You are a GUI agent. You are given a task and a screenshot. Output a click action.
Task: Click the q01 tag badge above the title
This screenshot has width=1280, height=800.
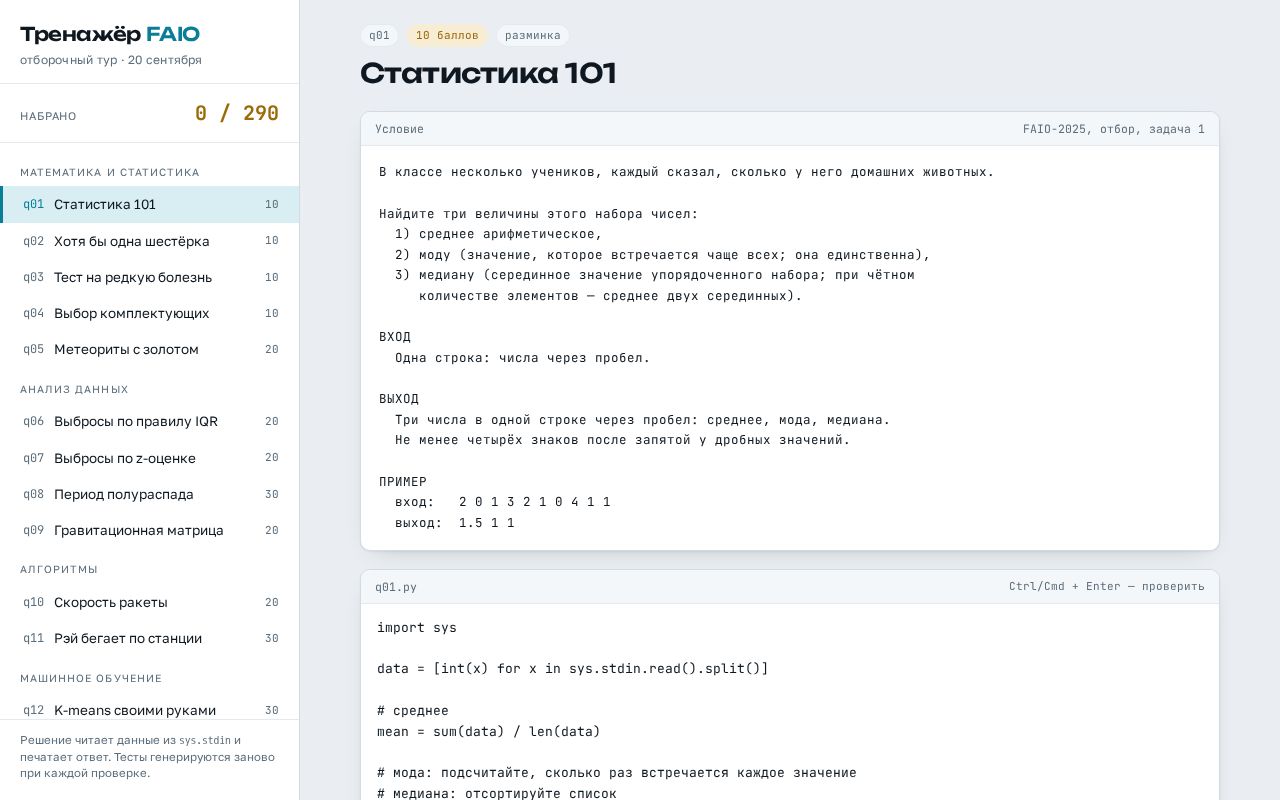pos(379,36)
